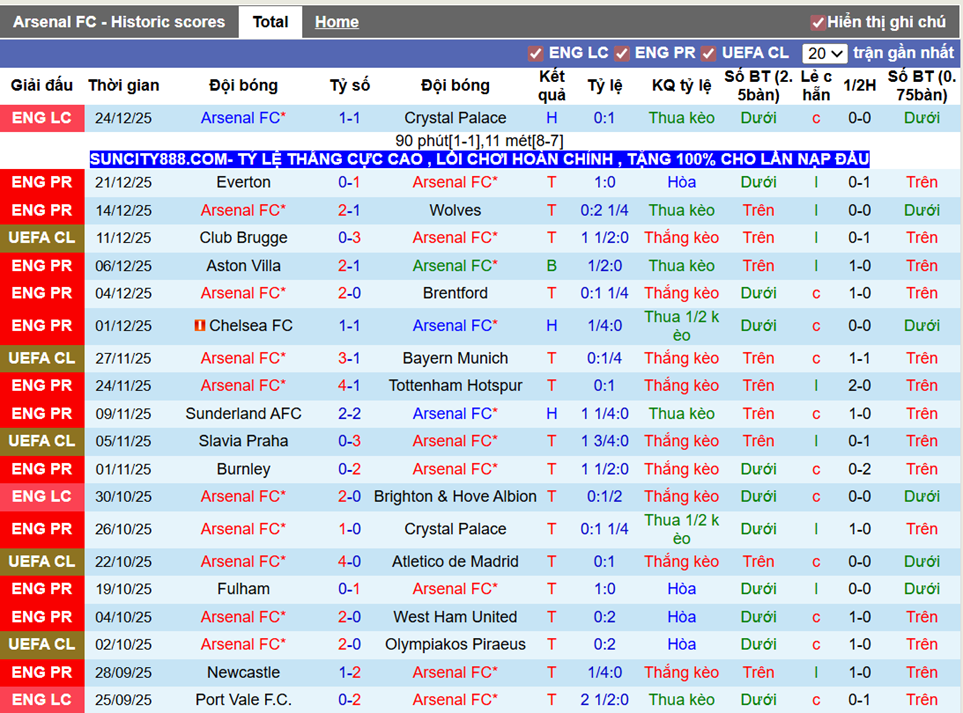This screenshot has height=713, width=963.
Task: Open Club Brugge team link
Action: click(x=243, y=238)
